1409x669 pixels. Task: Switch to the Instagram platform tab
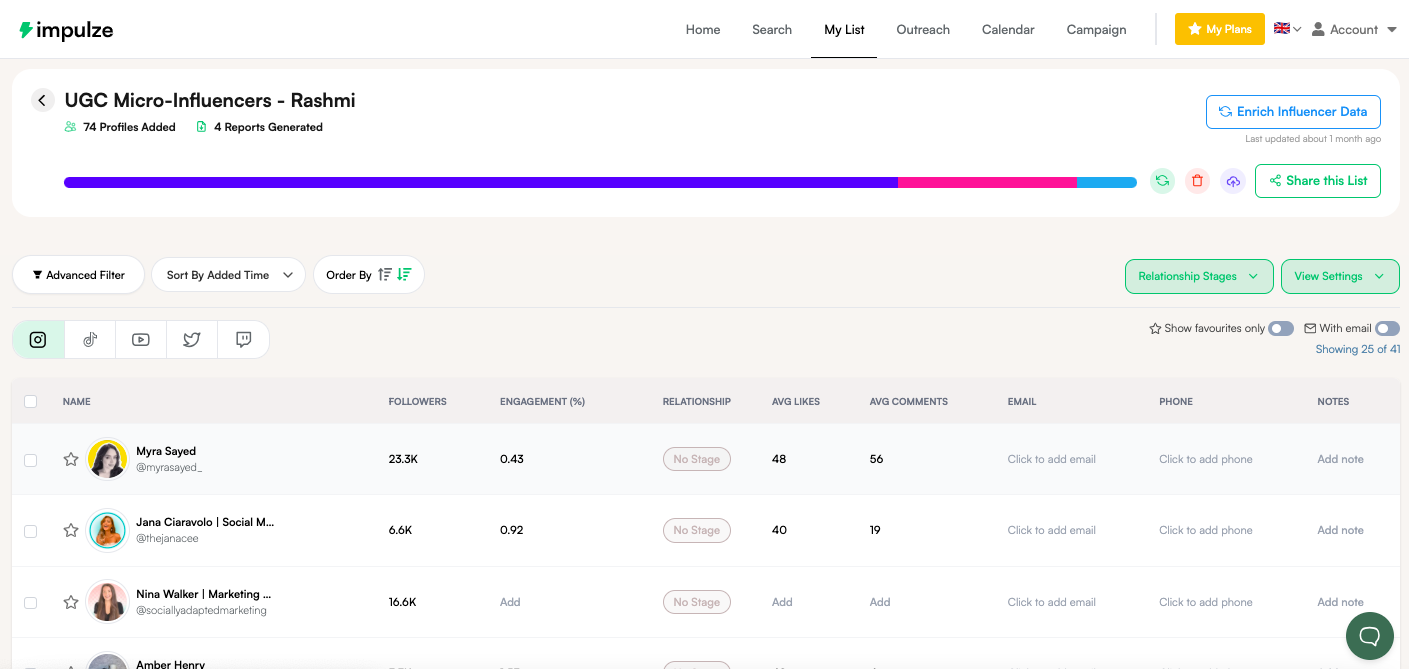38,339
